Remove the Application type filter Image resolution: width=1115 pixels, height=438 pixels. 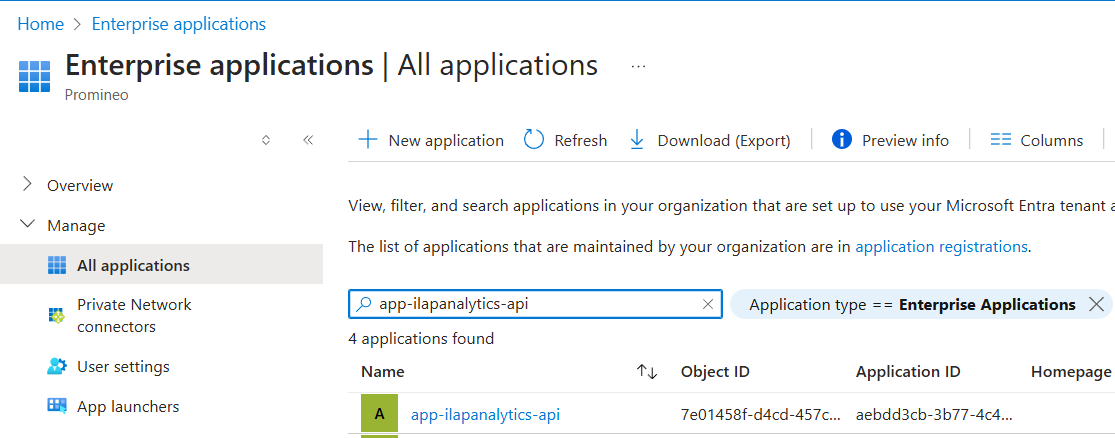pyautogui.click(x=1096, y=304)
